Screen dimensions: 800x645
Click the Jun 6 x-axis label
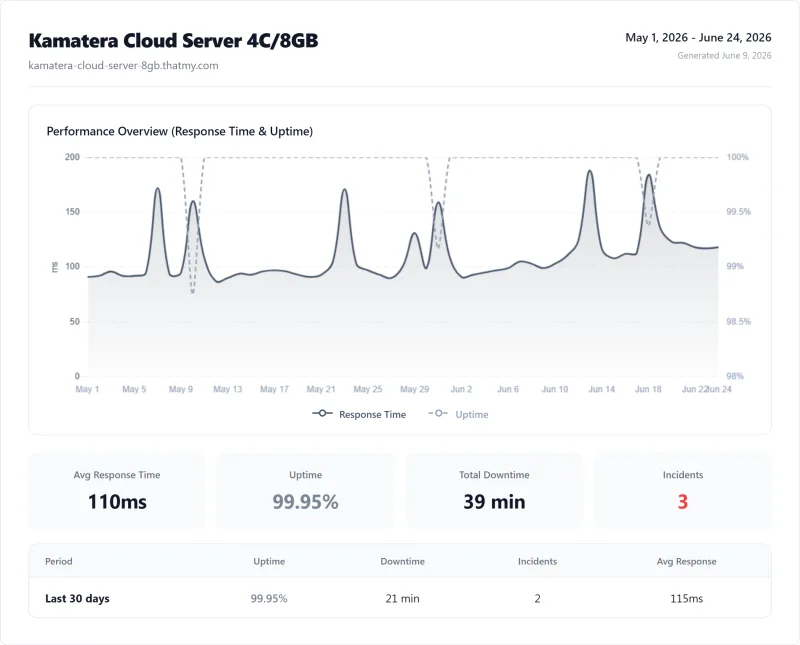[508, 389]
